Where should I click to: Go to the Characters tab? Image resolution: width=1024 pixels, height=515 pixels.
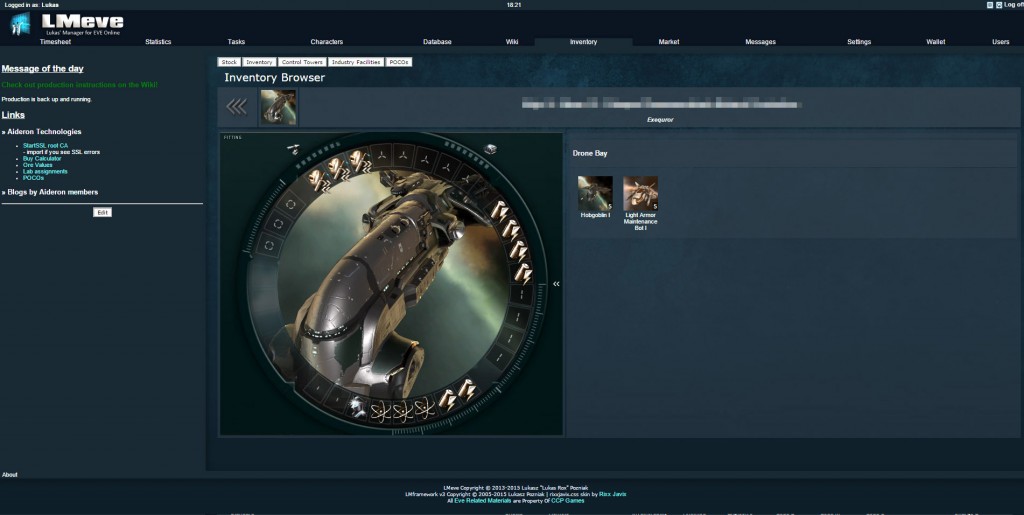pyautogui.click(x=327, y=42)
